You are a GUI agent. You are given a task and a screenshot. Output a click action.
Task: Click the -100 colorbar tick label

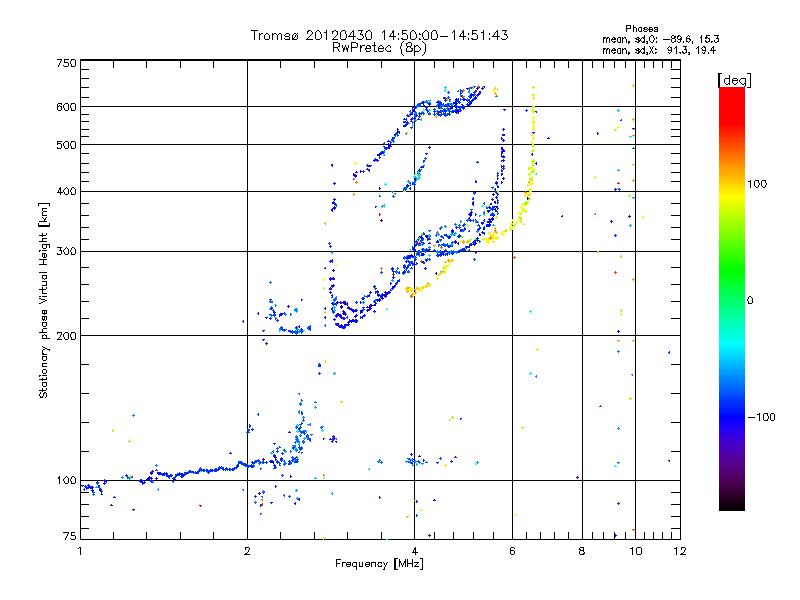(761, 417)
